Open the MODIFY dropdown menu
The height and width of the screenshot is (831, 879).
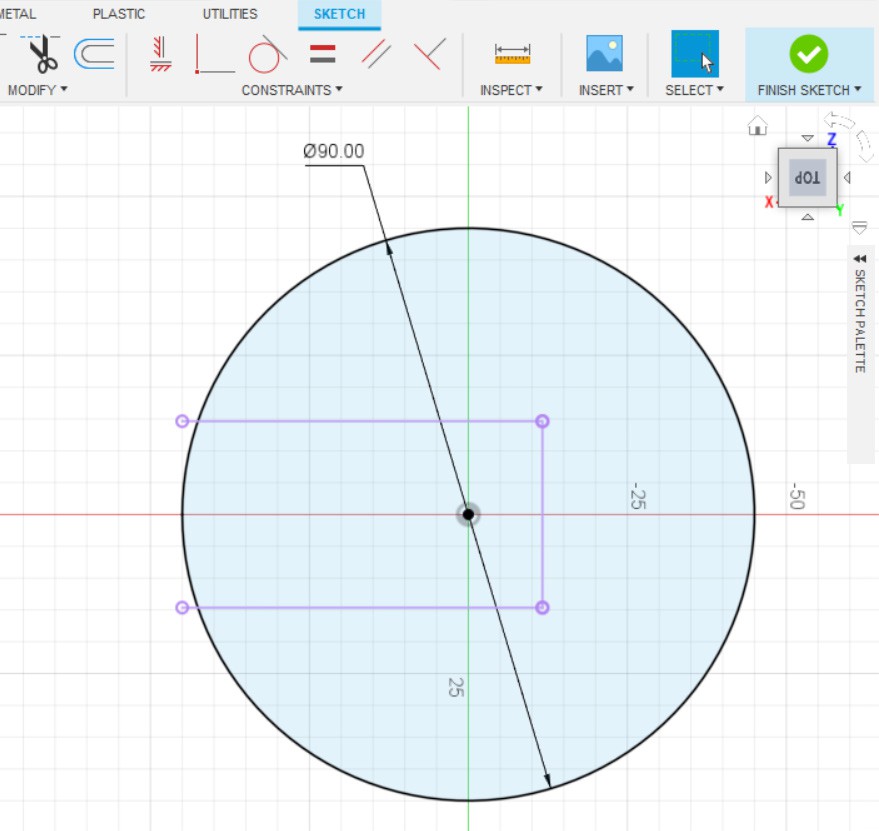pos(38,90)
